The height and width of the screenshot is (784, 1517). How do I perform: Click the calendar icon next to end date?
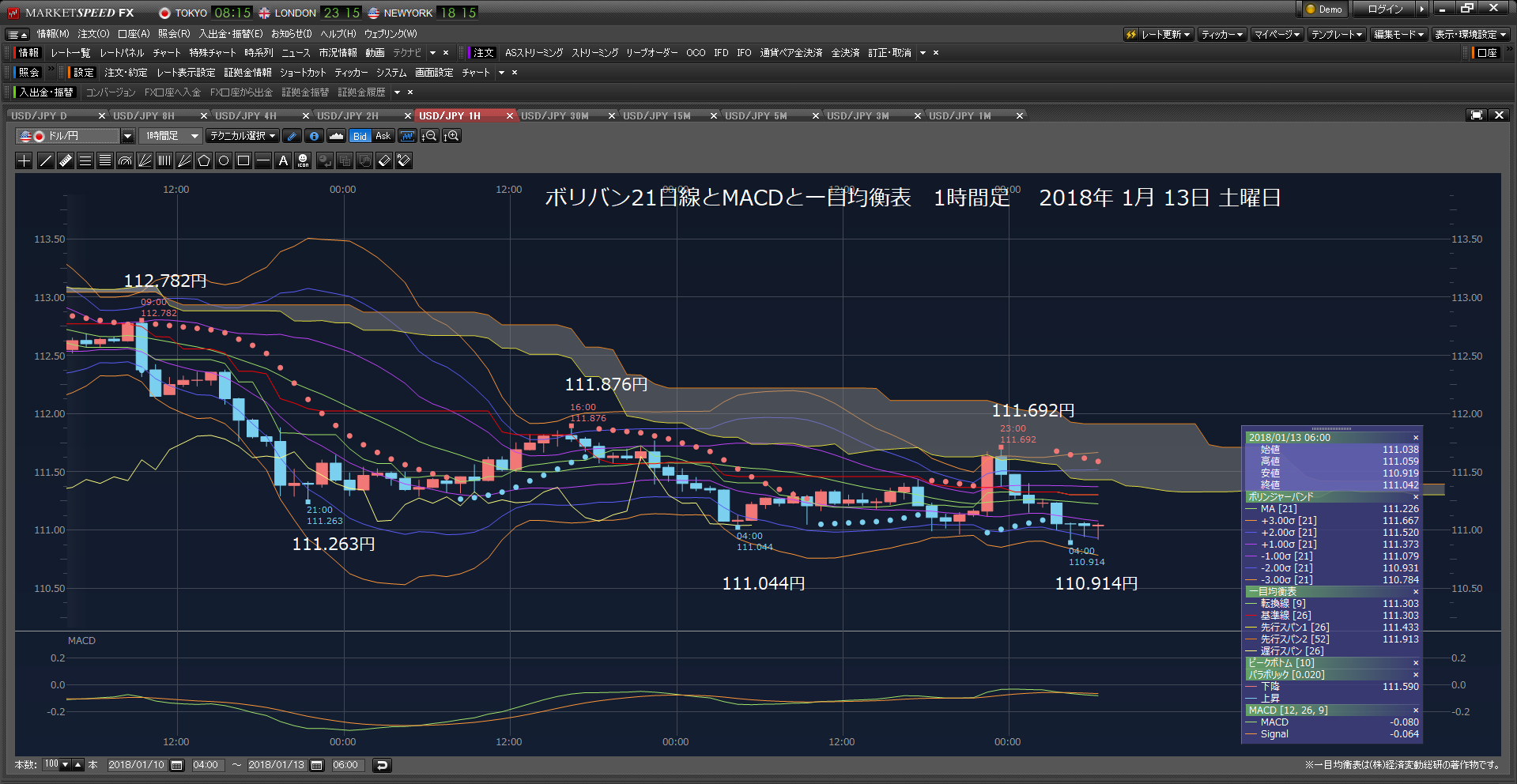tap(317, 765)
